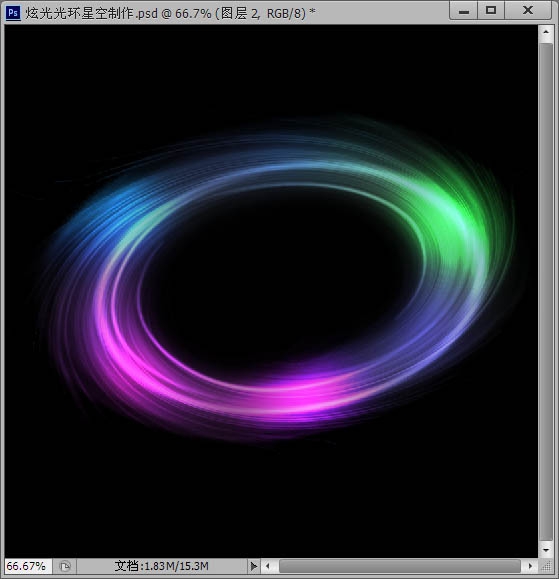The image size is (559, 579).
Task: Click the black center inside the ring
Action: 281,281
